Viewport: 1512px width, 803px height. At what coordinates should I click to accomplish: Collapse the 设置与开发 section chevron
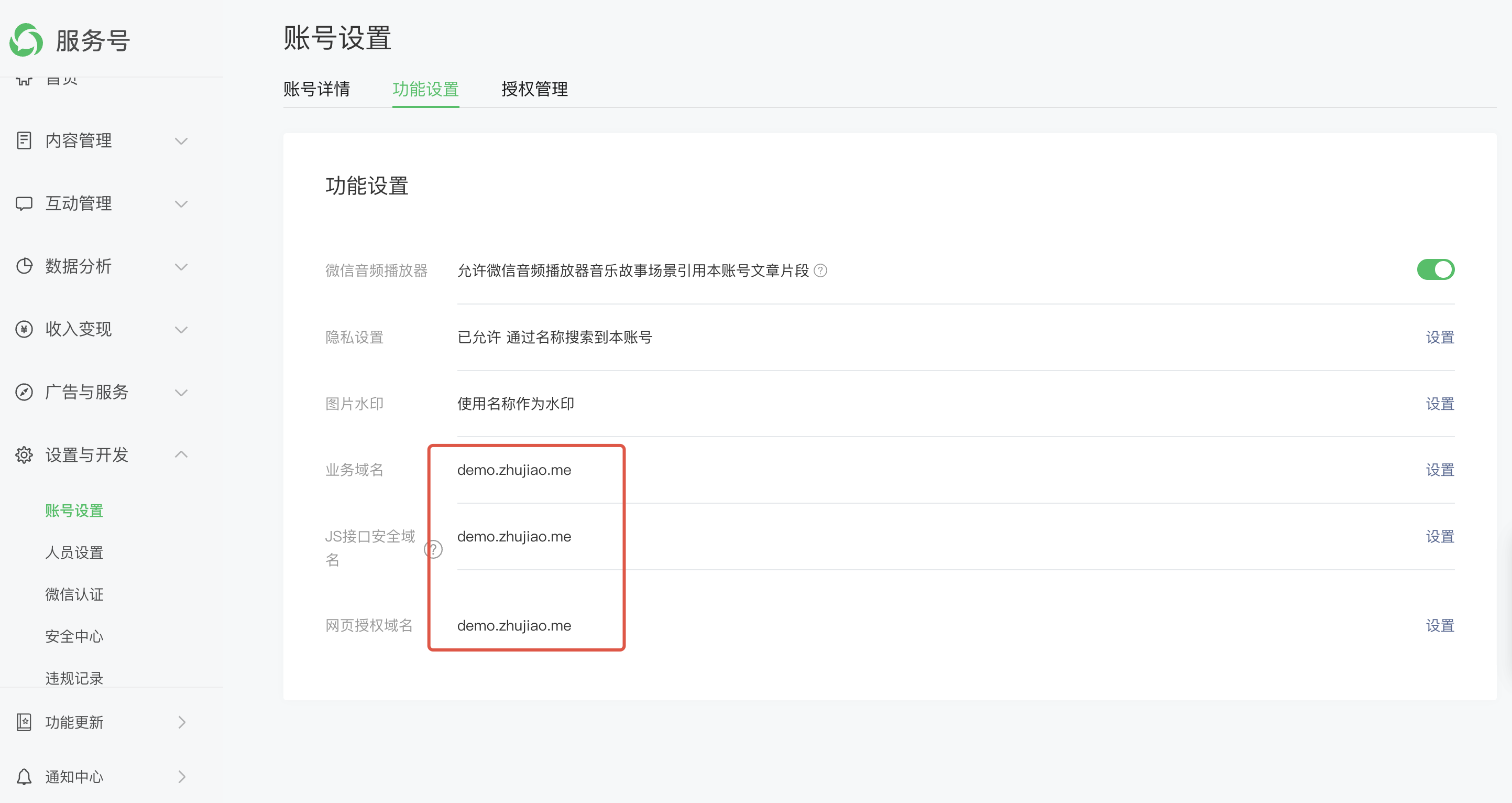[x=181, y=454]
